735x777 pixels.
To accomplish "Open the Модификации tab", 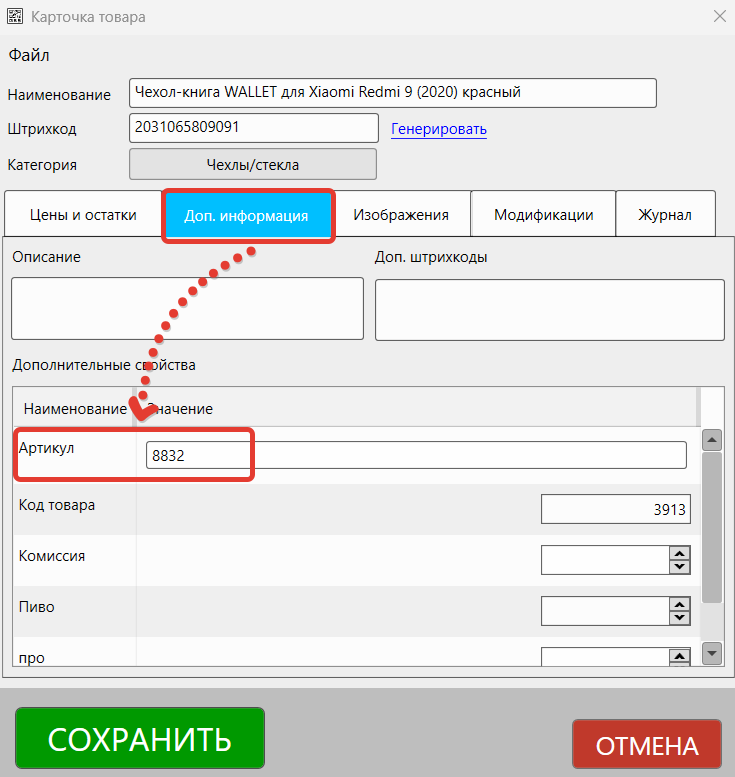I will coord(543,215).
